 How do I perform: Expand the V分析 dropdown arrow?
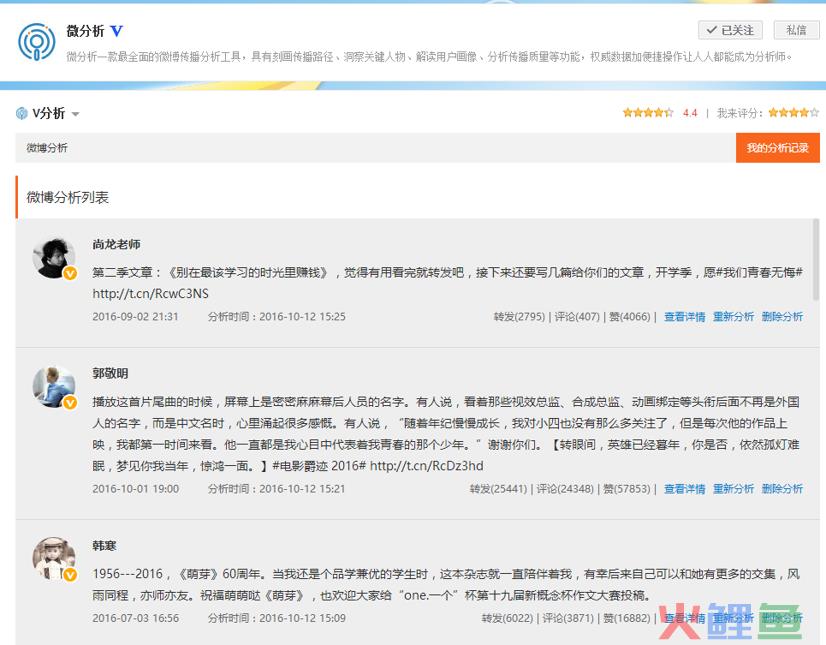point(75,114)
